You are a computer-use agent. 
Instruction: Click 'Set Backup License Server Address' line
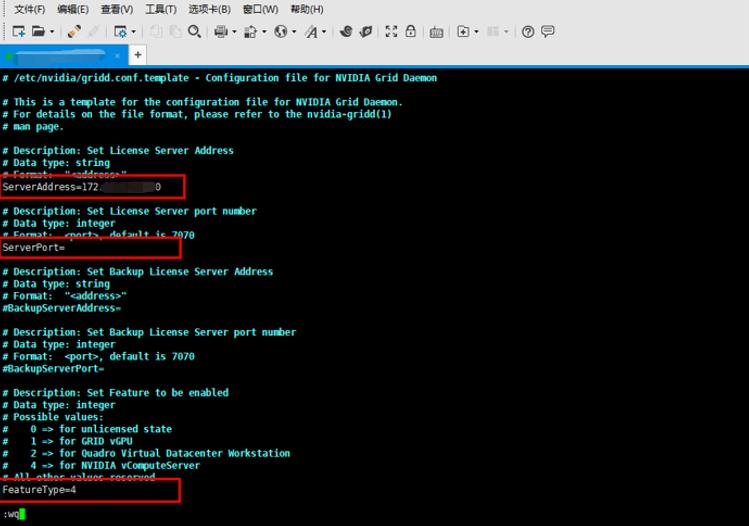click(x=138, y=272)
